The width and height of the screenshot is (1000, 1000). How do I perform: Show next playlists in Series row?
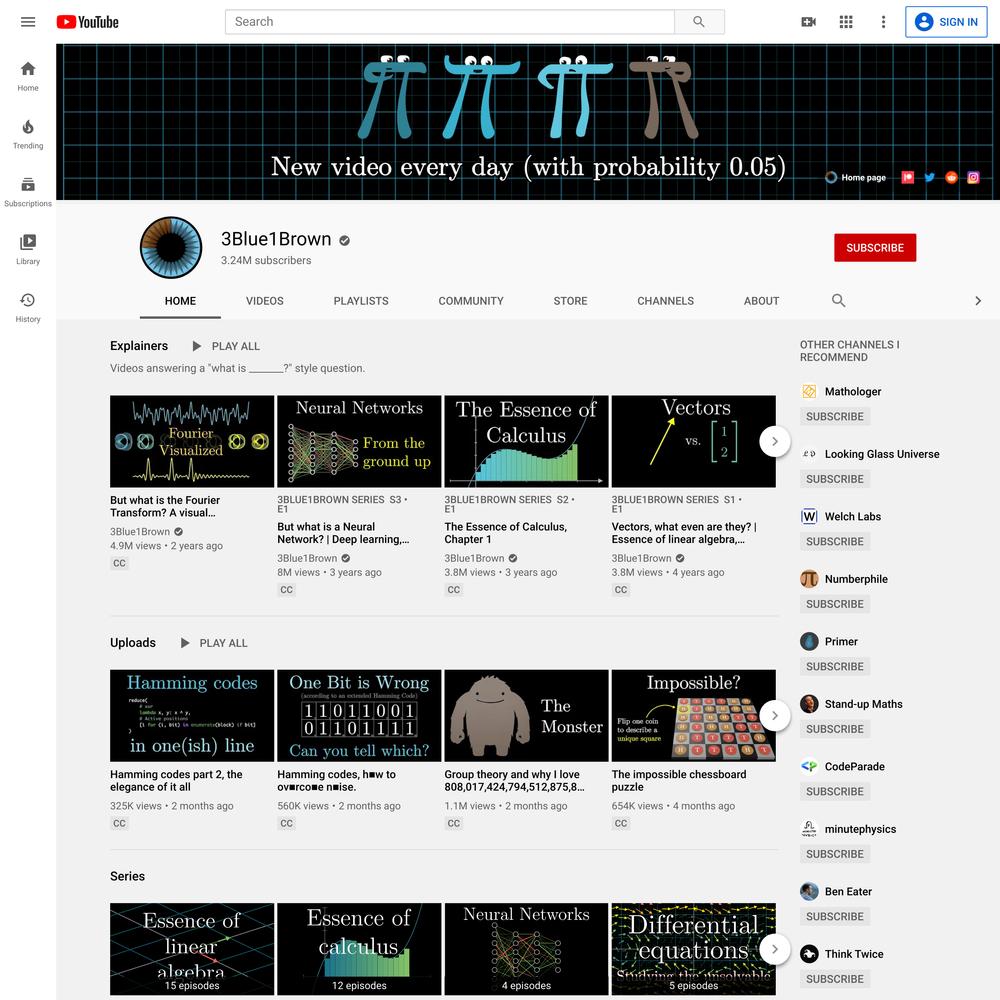[774, 949]
